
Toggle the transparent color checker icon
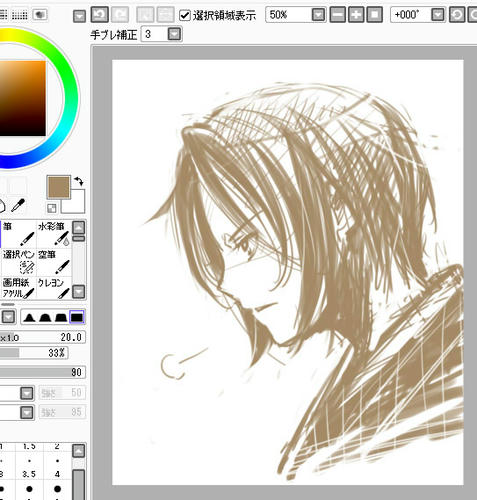pos(52,208)
